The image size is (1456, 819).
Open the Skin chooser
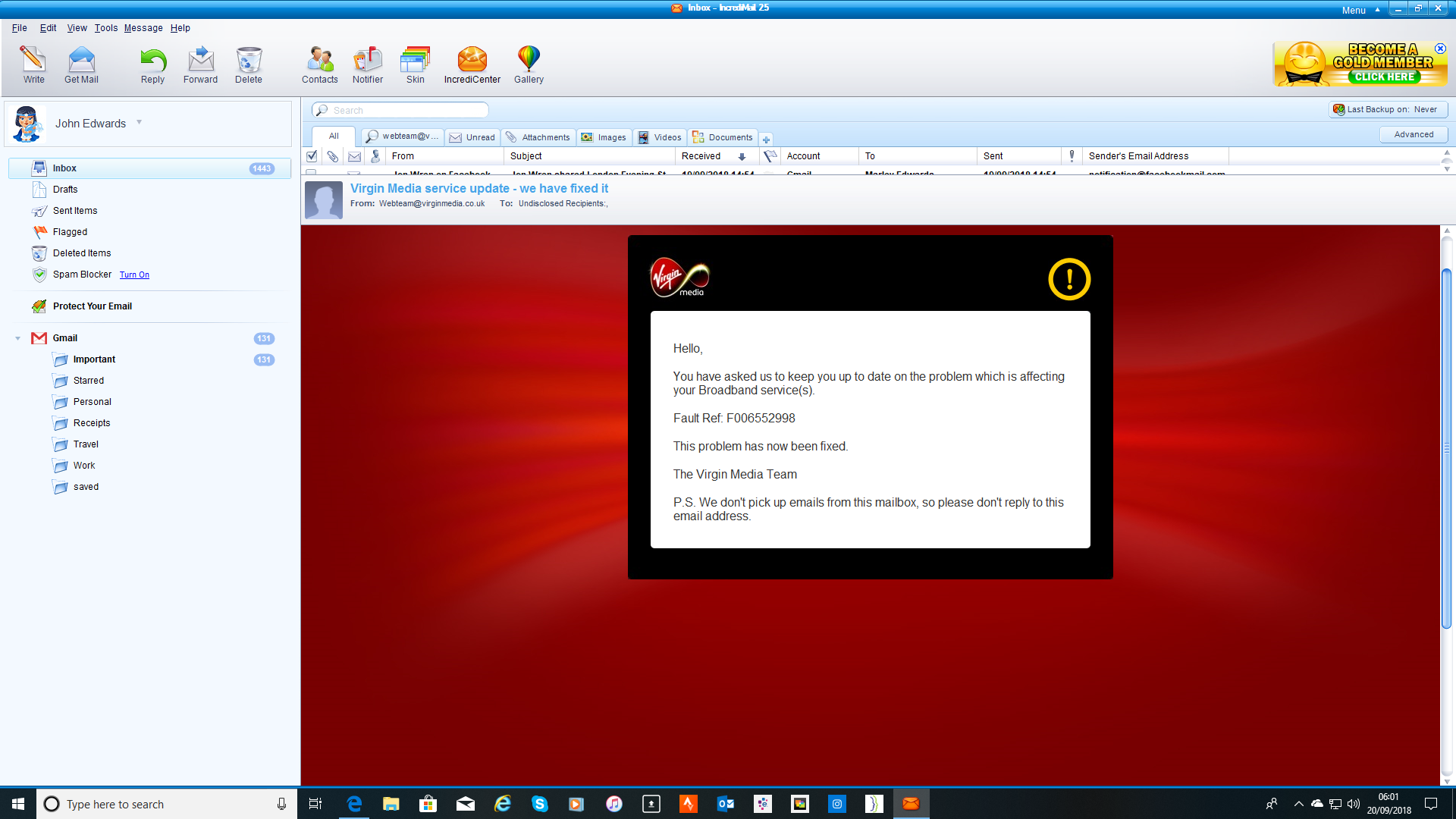coord(416,64)
